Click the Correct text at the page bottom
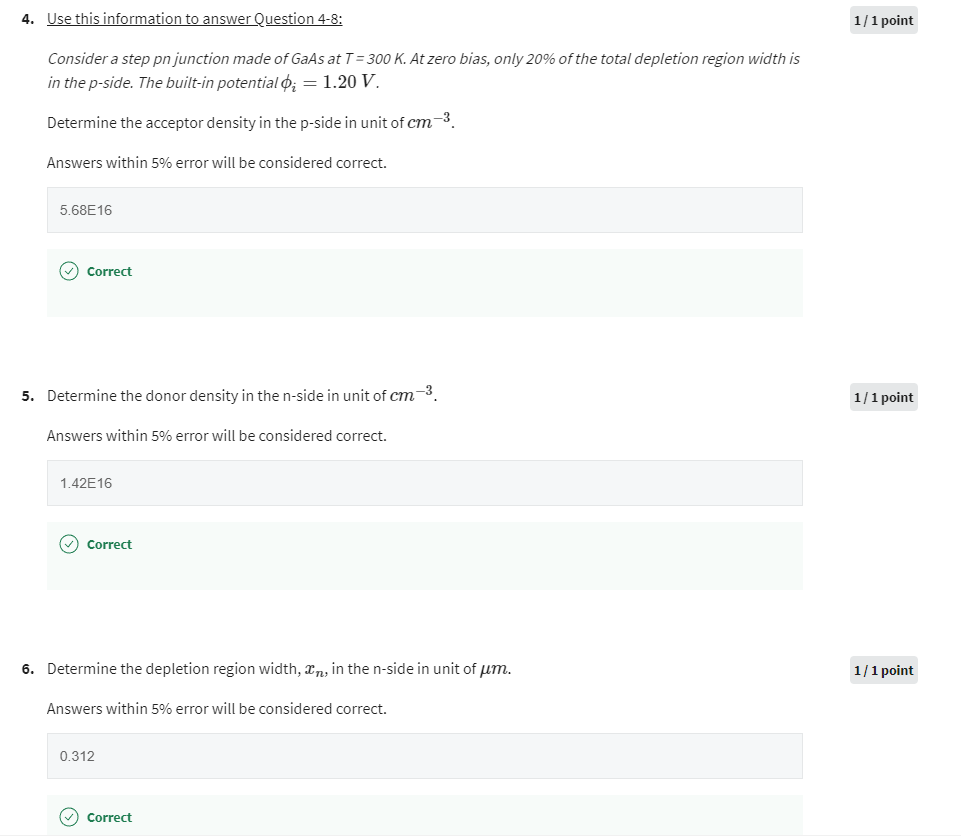The image size is (961, 836). 107,817
